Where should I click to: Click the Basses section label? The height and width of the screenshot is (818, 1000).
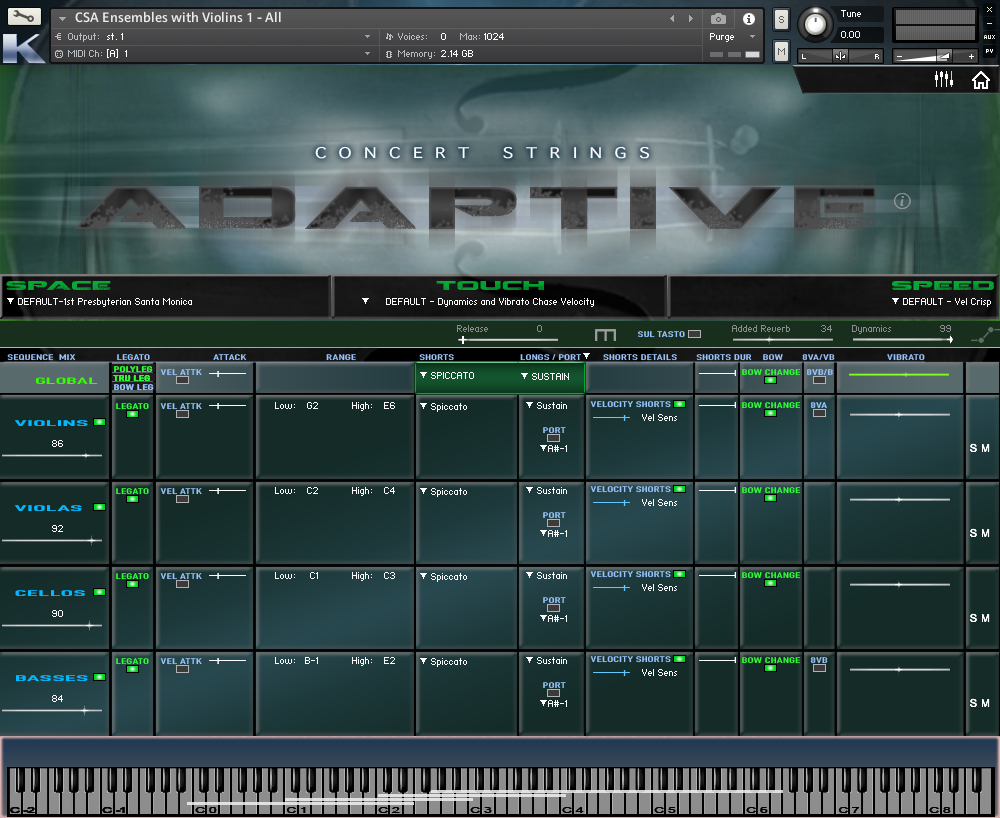coord(52,678)
